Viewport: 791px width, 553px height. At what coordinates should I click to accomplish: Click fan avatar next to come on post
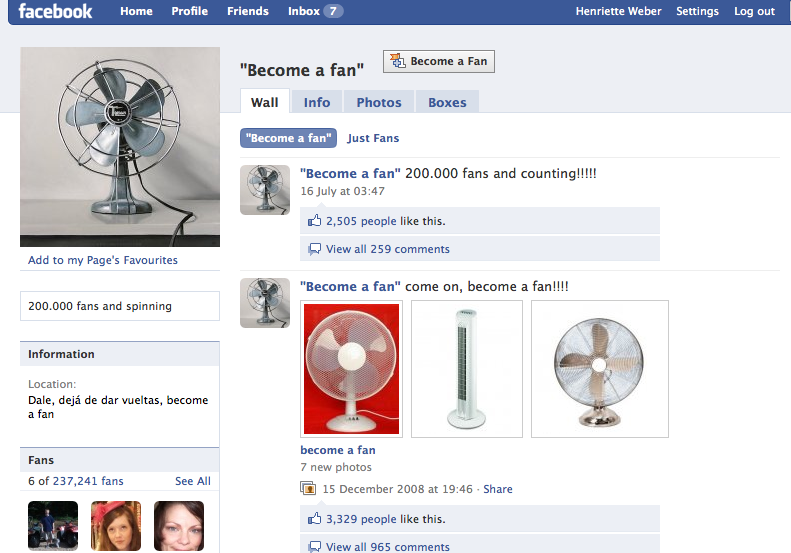(x=265, y=303)
